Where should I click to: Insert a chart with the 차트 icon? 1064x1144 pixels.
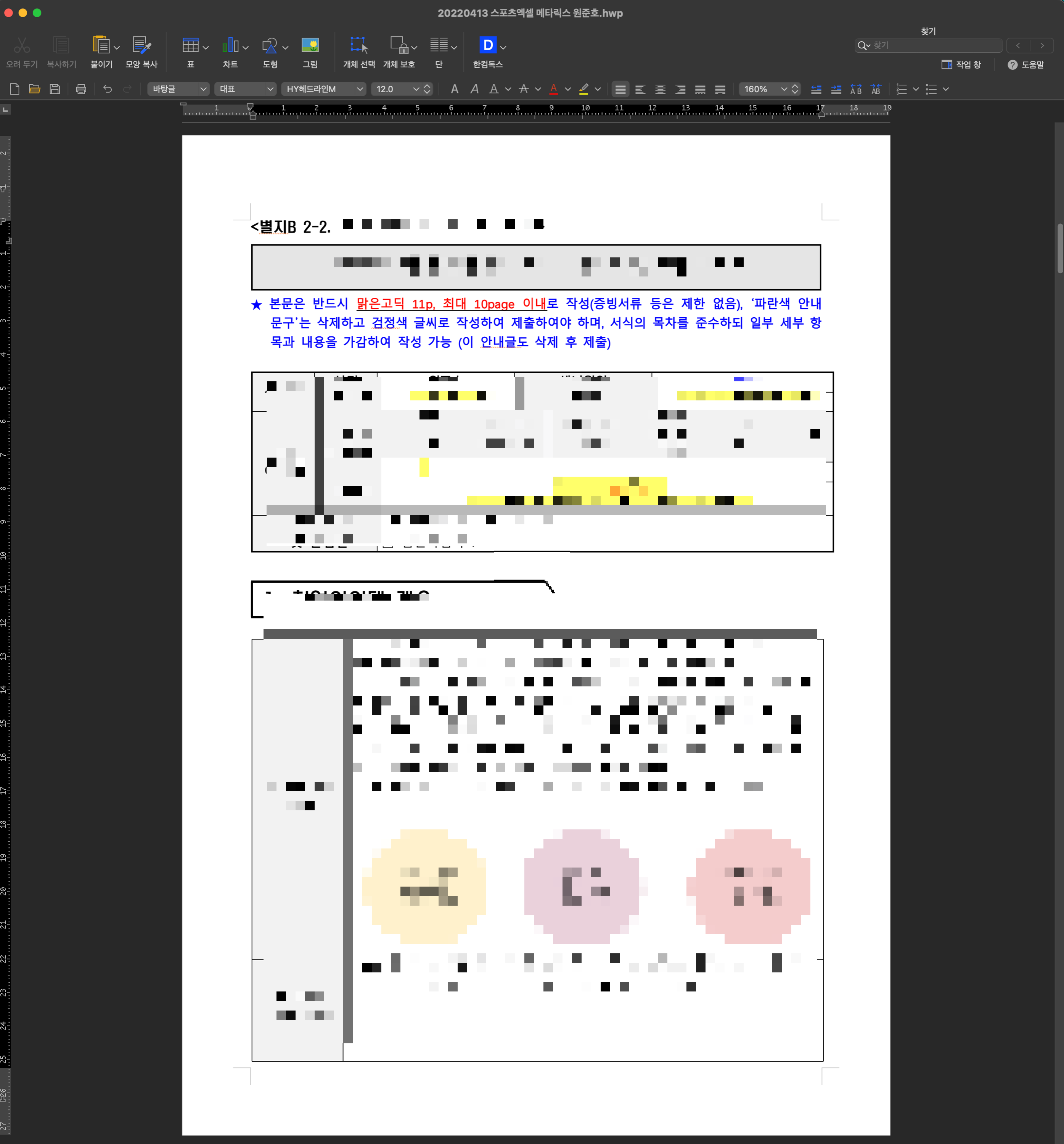(x=230, y=45)
